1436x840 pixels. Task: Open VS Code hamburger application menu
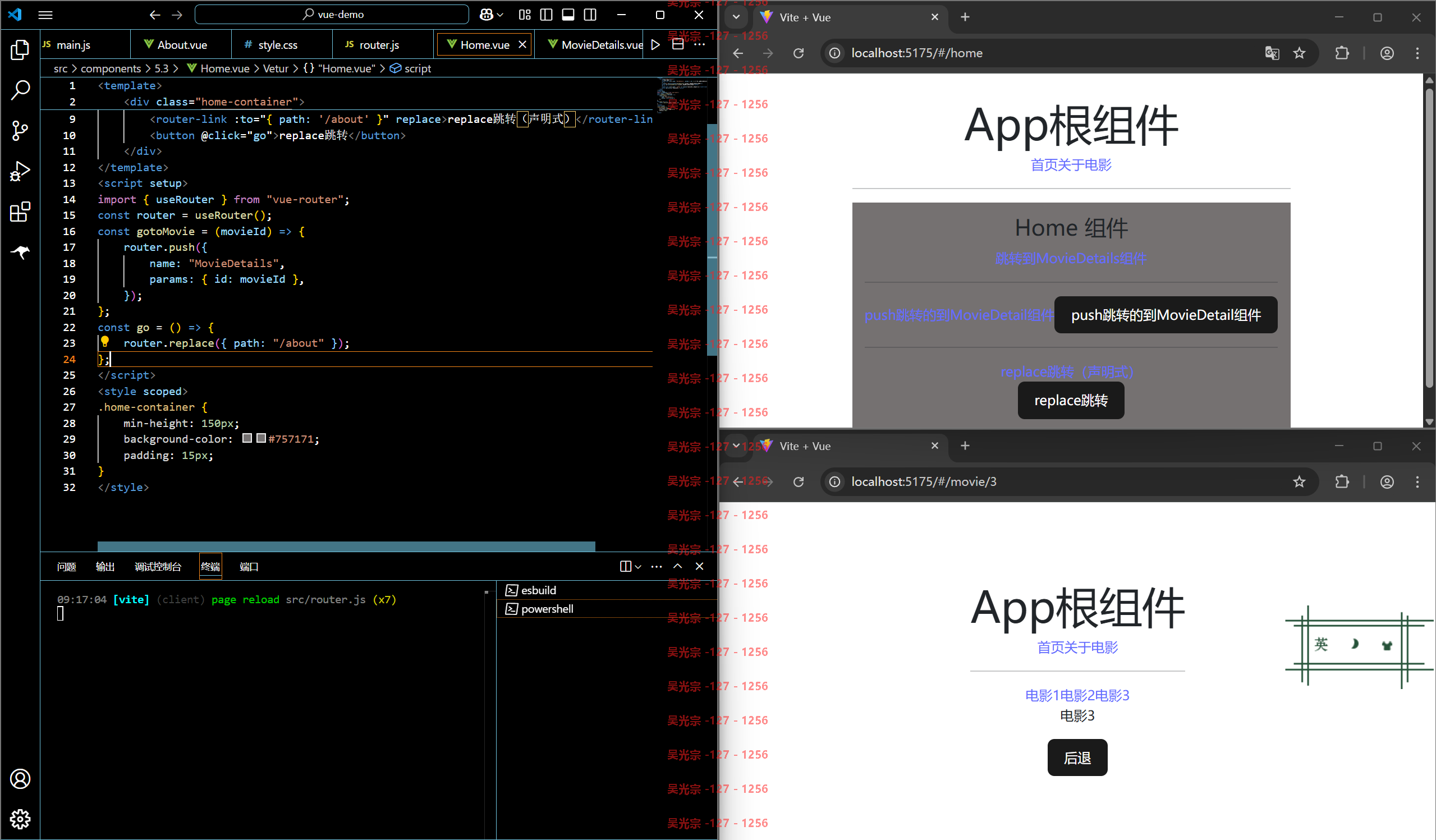(x=45, y=15)
